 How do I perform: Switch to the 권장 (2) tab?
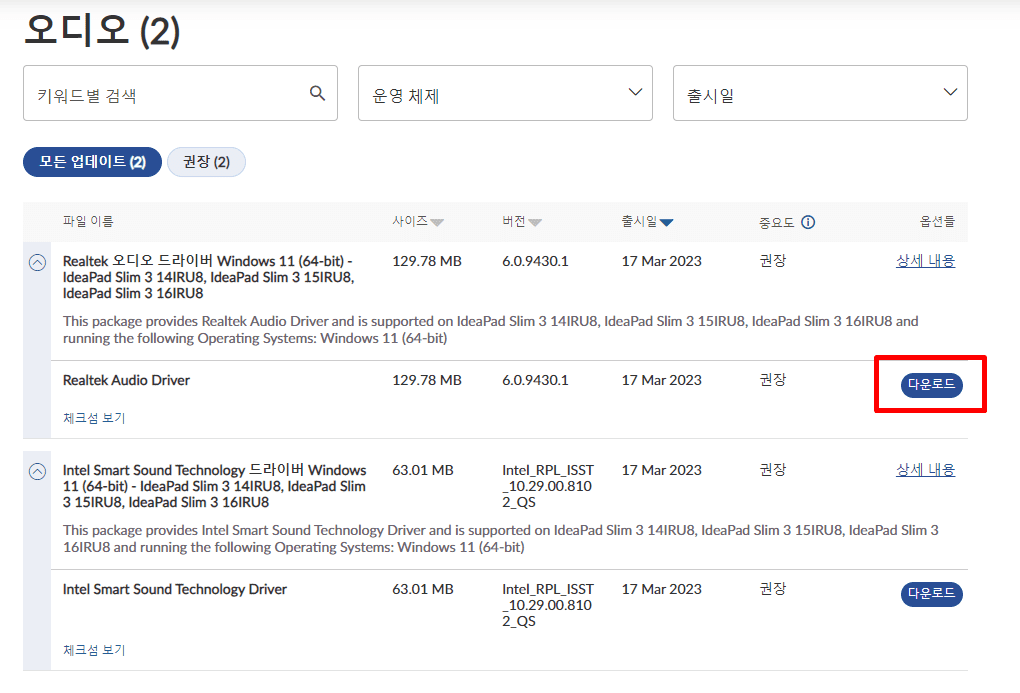click(x=206, y=162)
